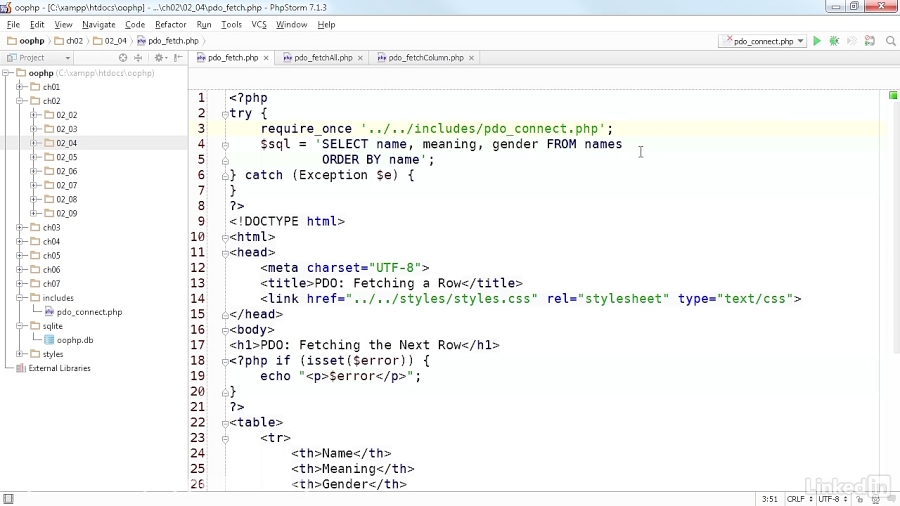
Task: Expand the ch03 folder in project tree
Action: [20, 228]
